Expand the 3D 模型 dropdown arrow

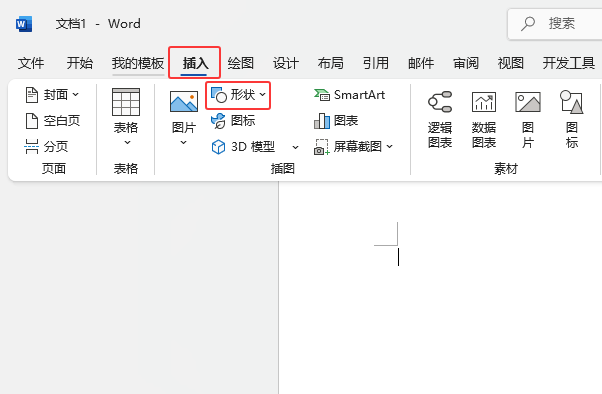tap(295, 147)
